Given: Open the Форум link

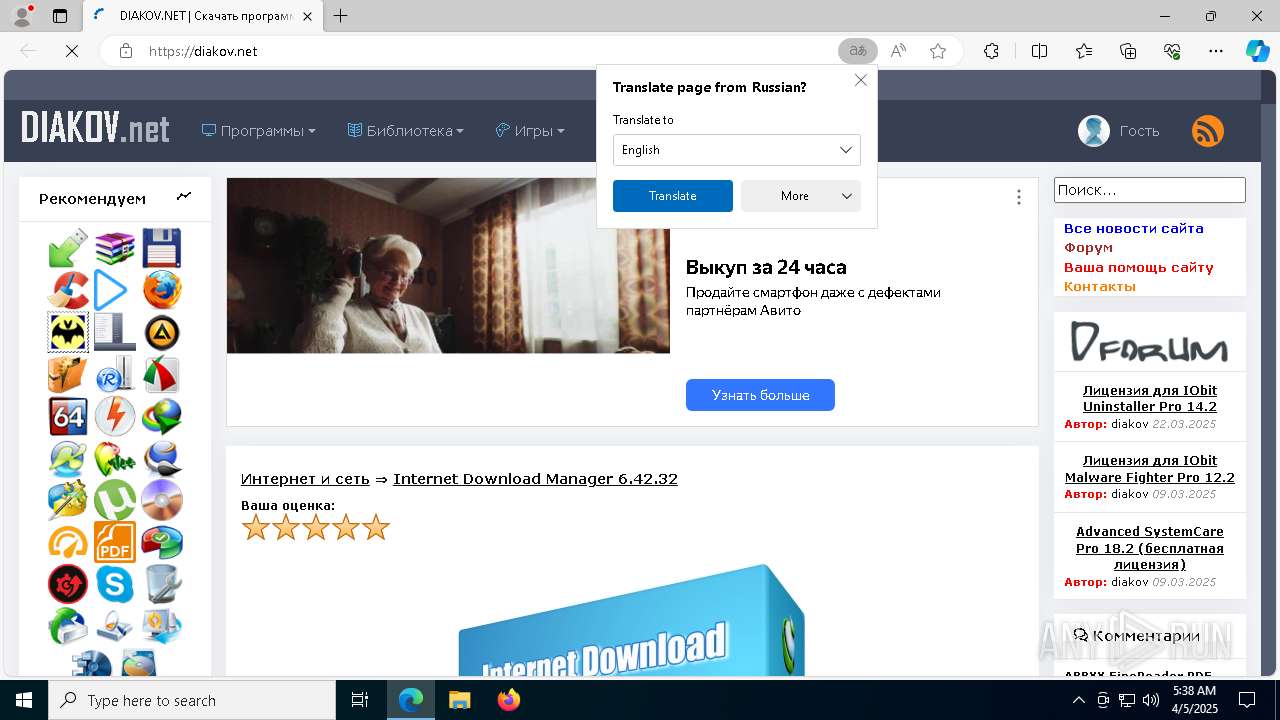Looking at the screenshot, I should pyautogui.click(x=1088, y=248).
